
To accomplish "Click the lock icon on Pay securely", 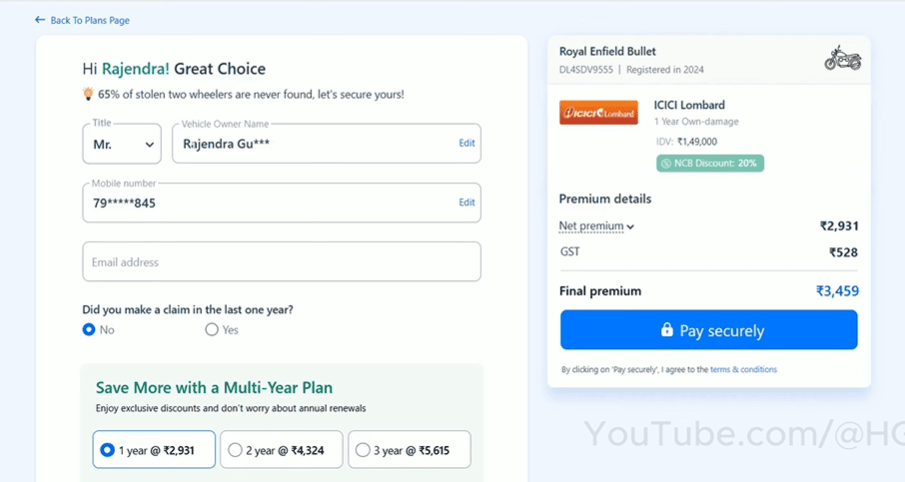I will pyautogui.click(x=667, y=330).
